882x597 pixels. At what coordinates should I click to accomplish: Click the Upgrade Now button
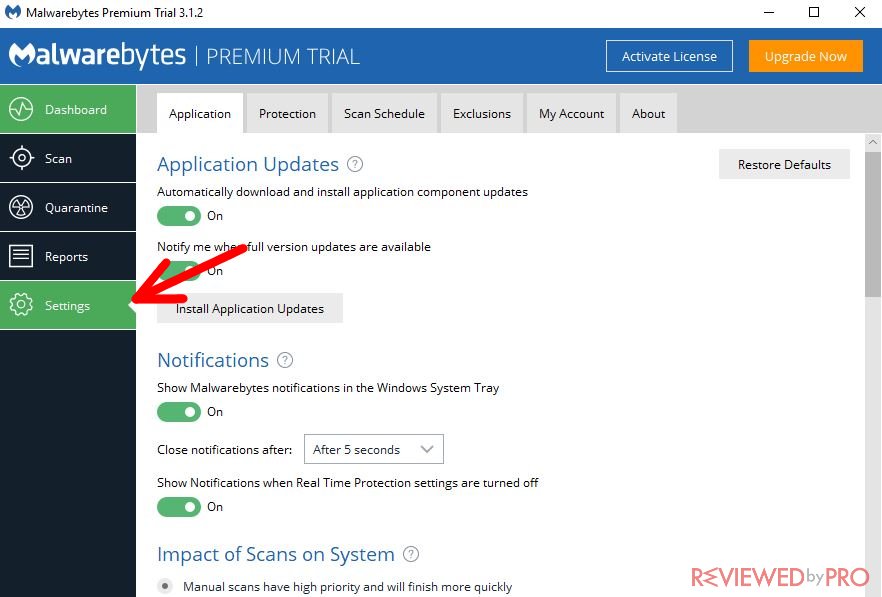[x=806, y=56]
